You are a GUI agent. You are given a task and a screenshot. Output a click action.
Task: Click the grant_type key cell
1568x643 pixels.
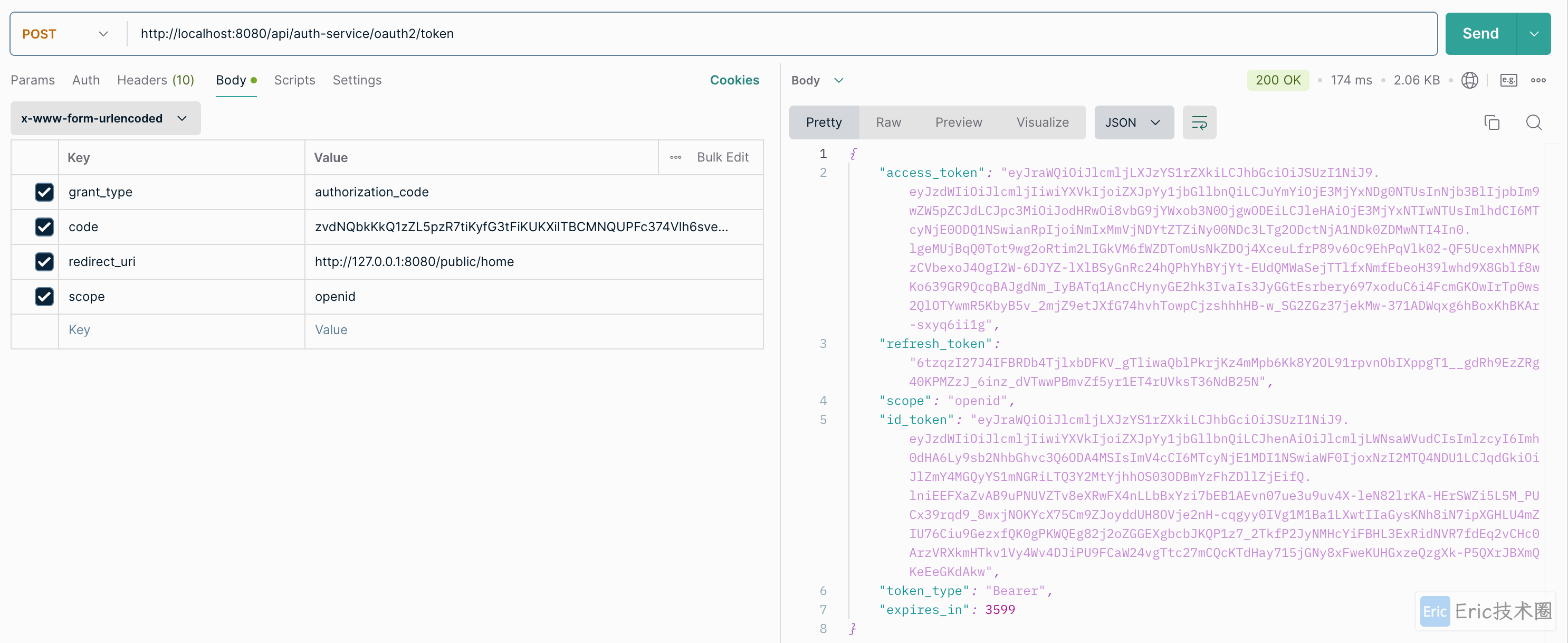pos(181,192)
